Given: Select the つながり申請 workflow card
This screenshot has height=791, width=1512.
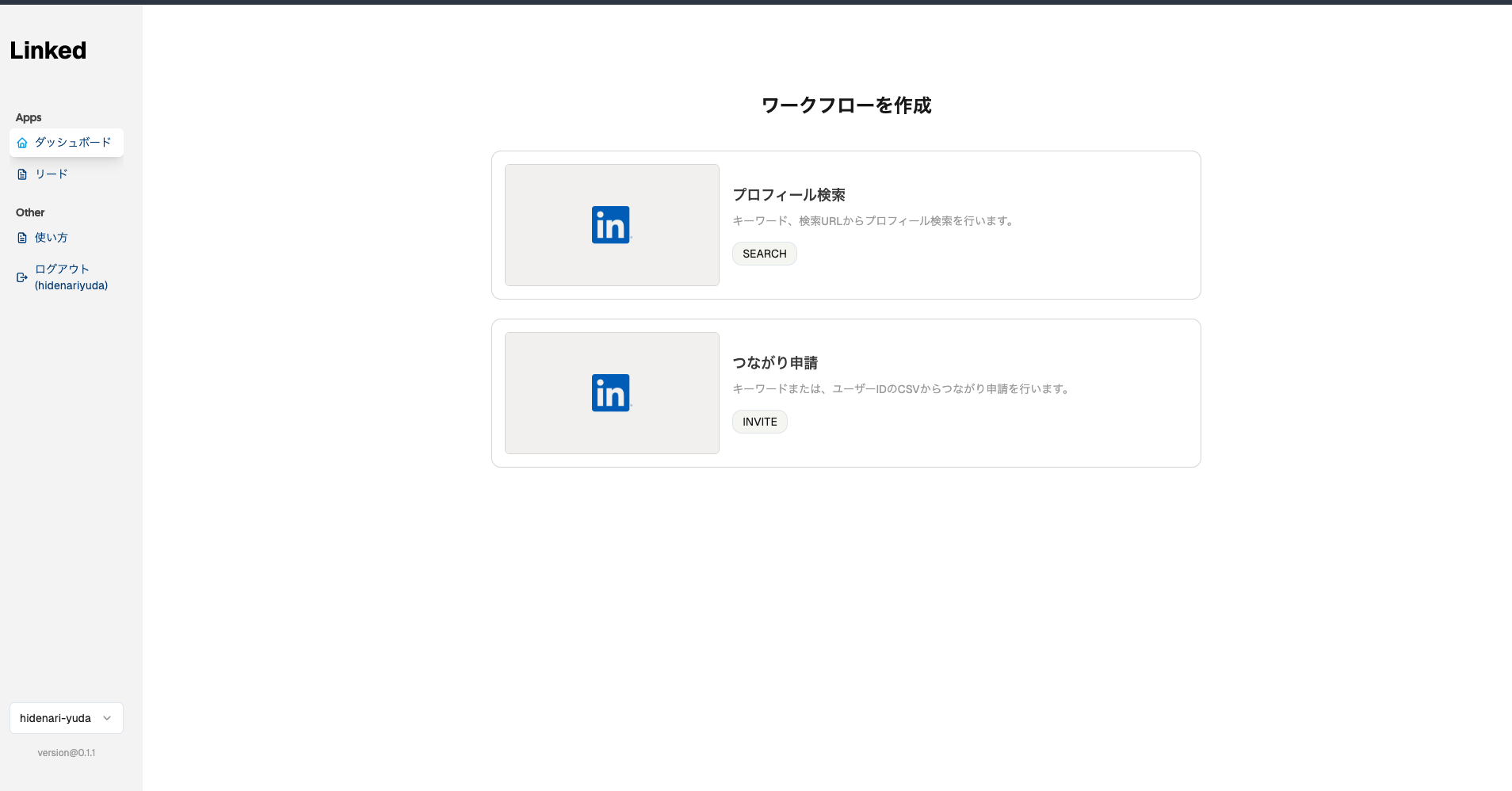Looking at the screenshot, I should click(846, 393).
